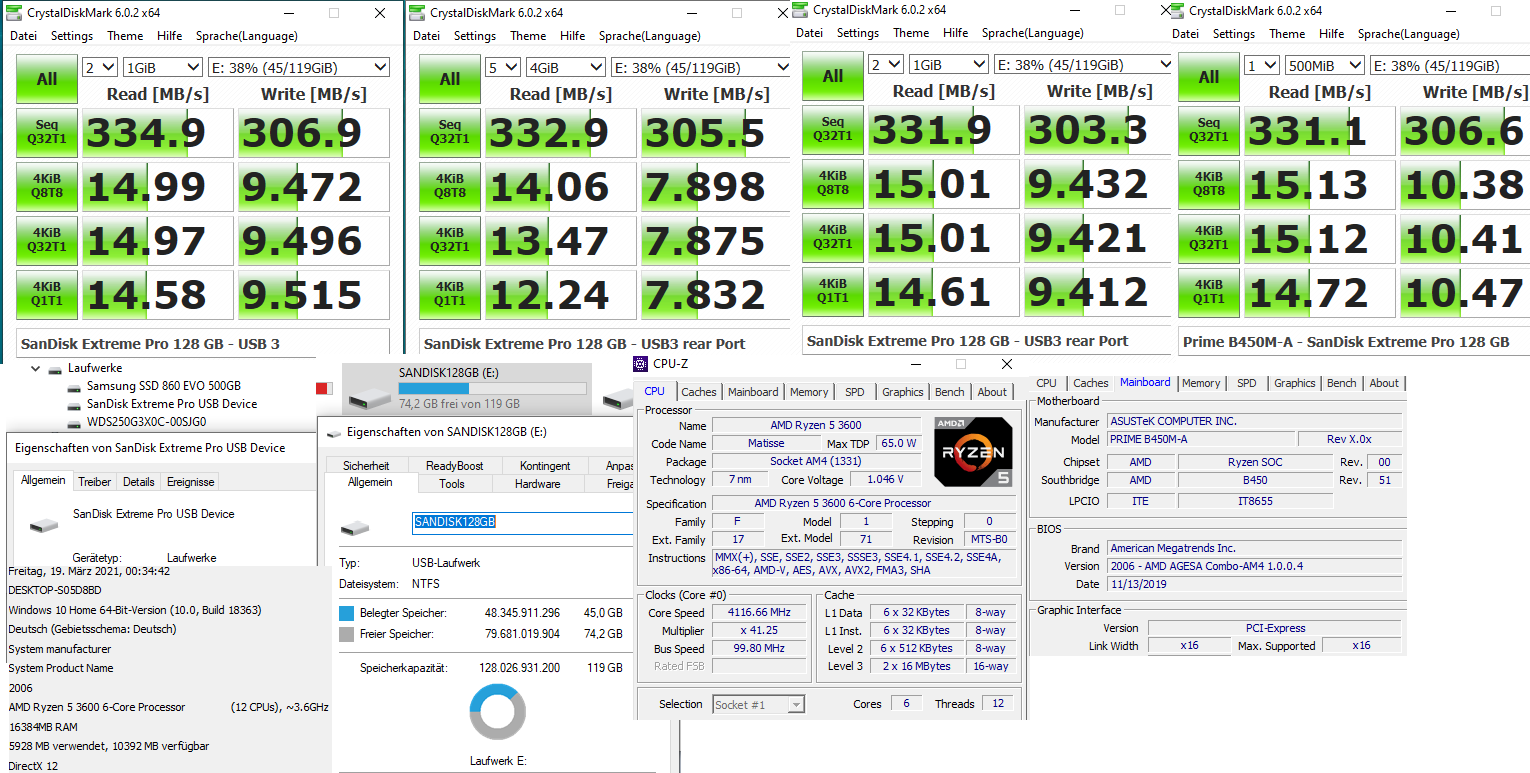Open Sicherheit tab in SANDISK128GB properties

pyautogui.click(x=366, y=466)
